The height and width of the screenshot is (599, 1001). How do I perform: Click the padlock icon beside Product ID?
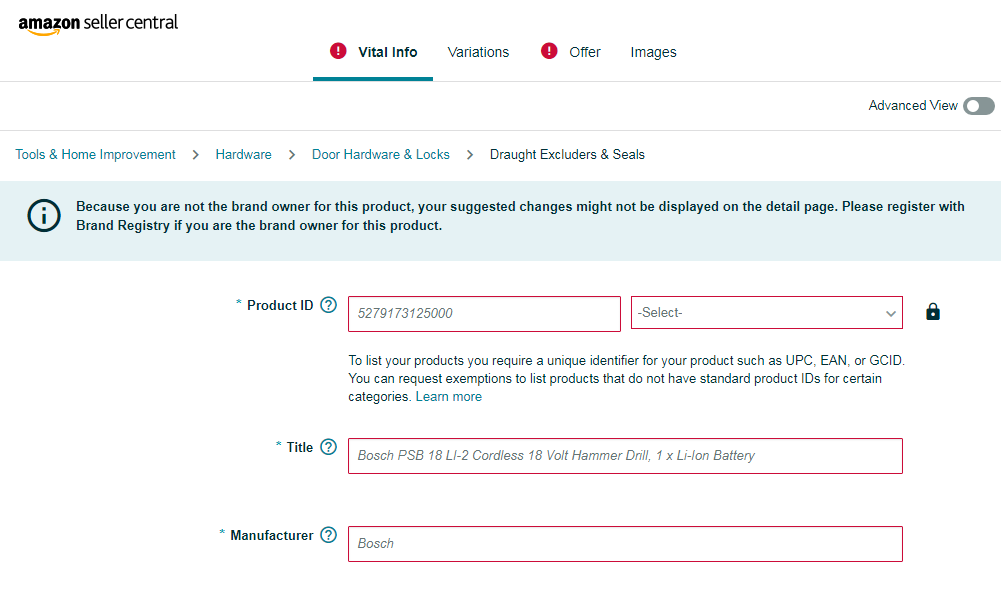click(933, 312)
